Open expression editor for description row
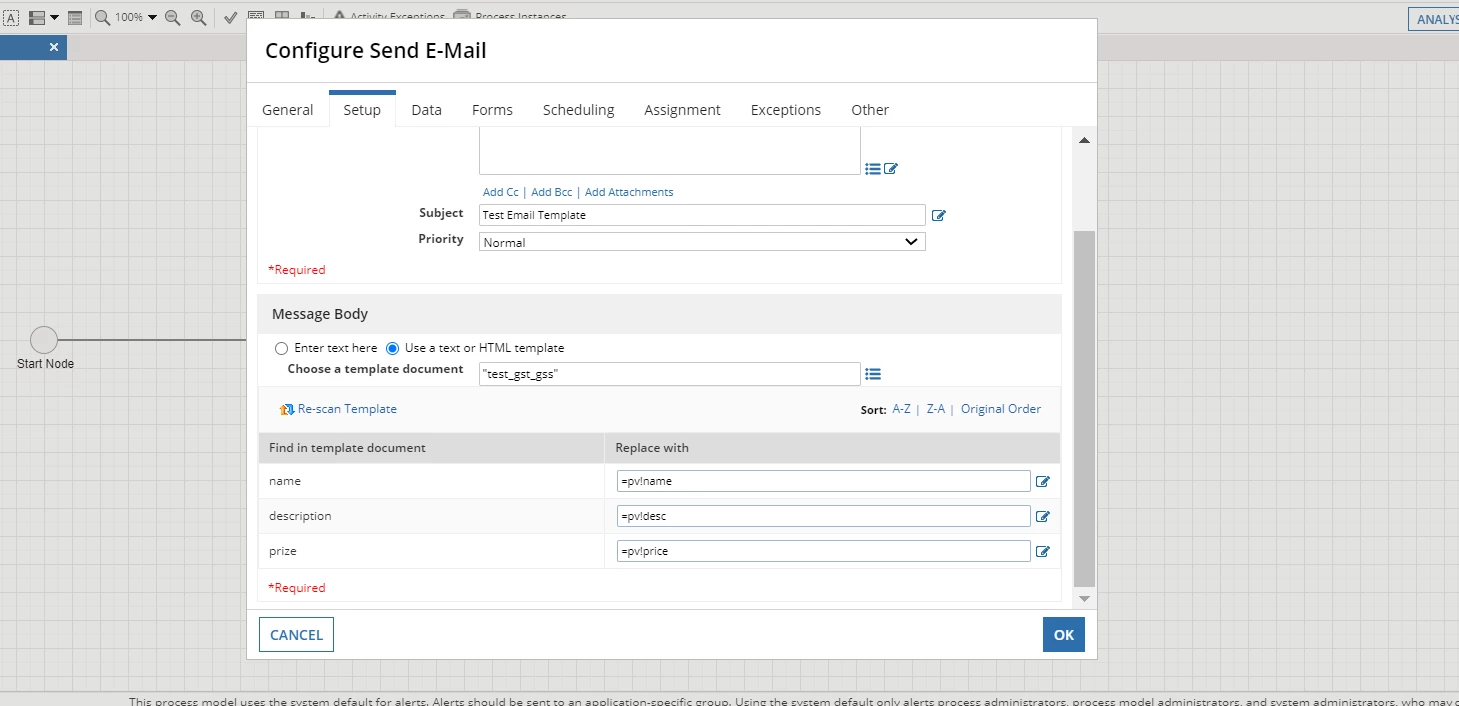Screen dimensions: 1459x706 click(x=1043, y=517)
